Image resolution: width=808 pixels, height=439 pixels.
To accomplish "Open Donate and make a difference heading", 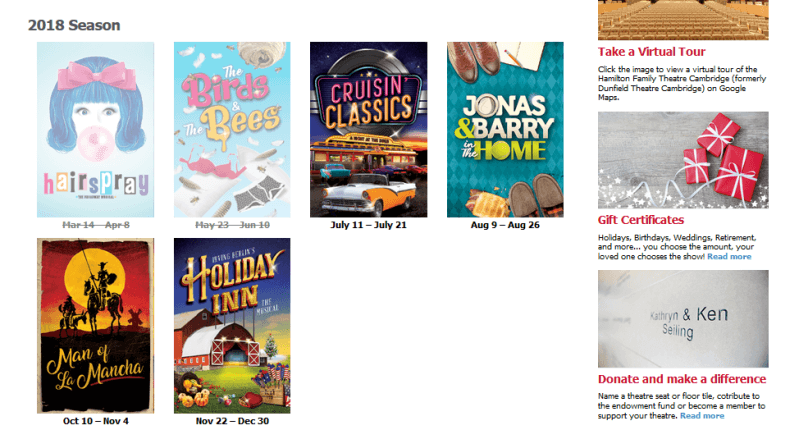I will [x=682, y=379].
